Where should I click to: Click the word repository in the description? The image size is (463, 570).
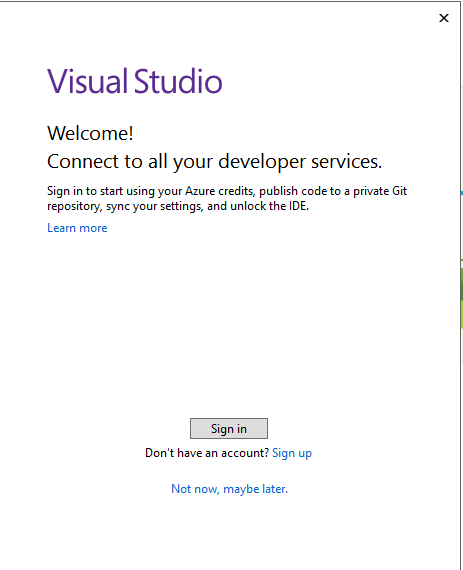tap(75, 206)
